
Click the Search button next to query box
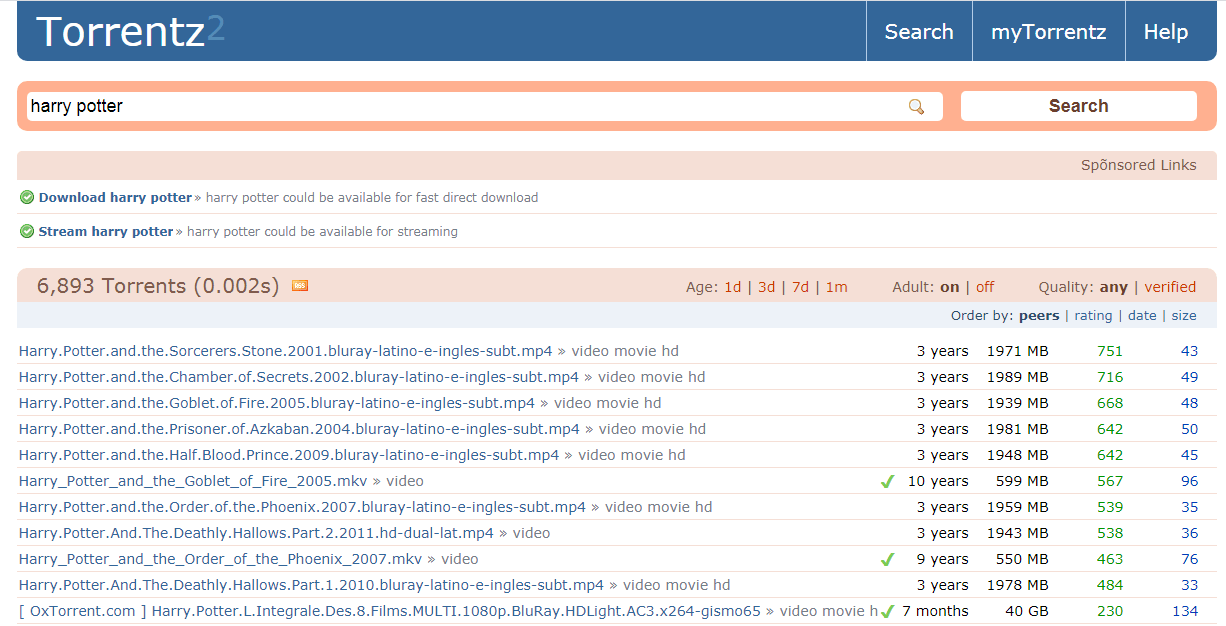(1078, 106)
